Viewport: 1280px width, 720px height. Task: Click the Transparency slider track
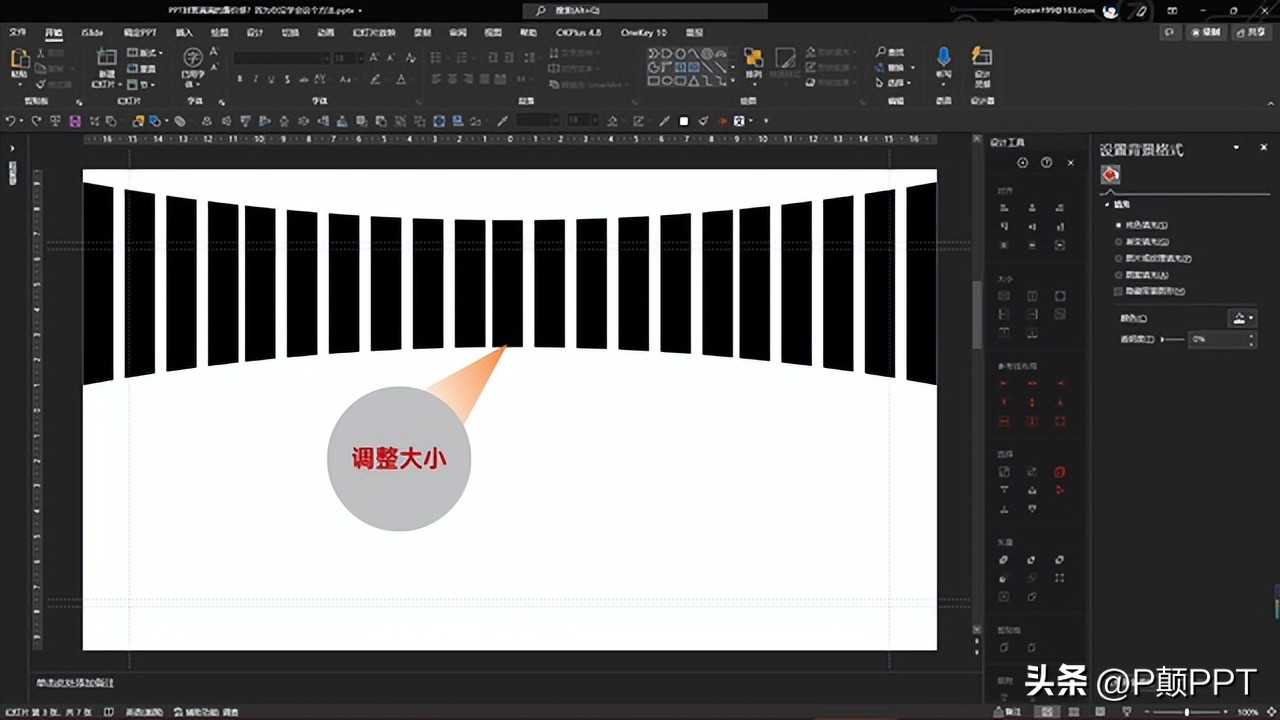coord(1174,340)
